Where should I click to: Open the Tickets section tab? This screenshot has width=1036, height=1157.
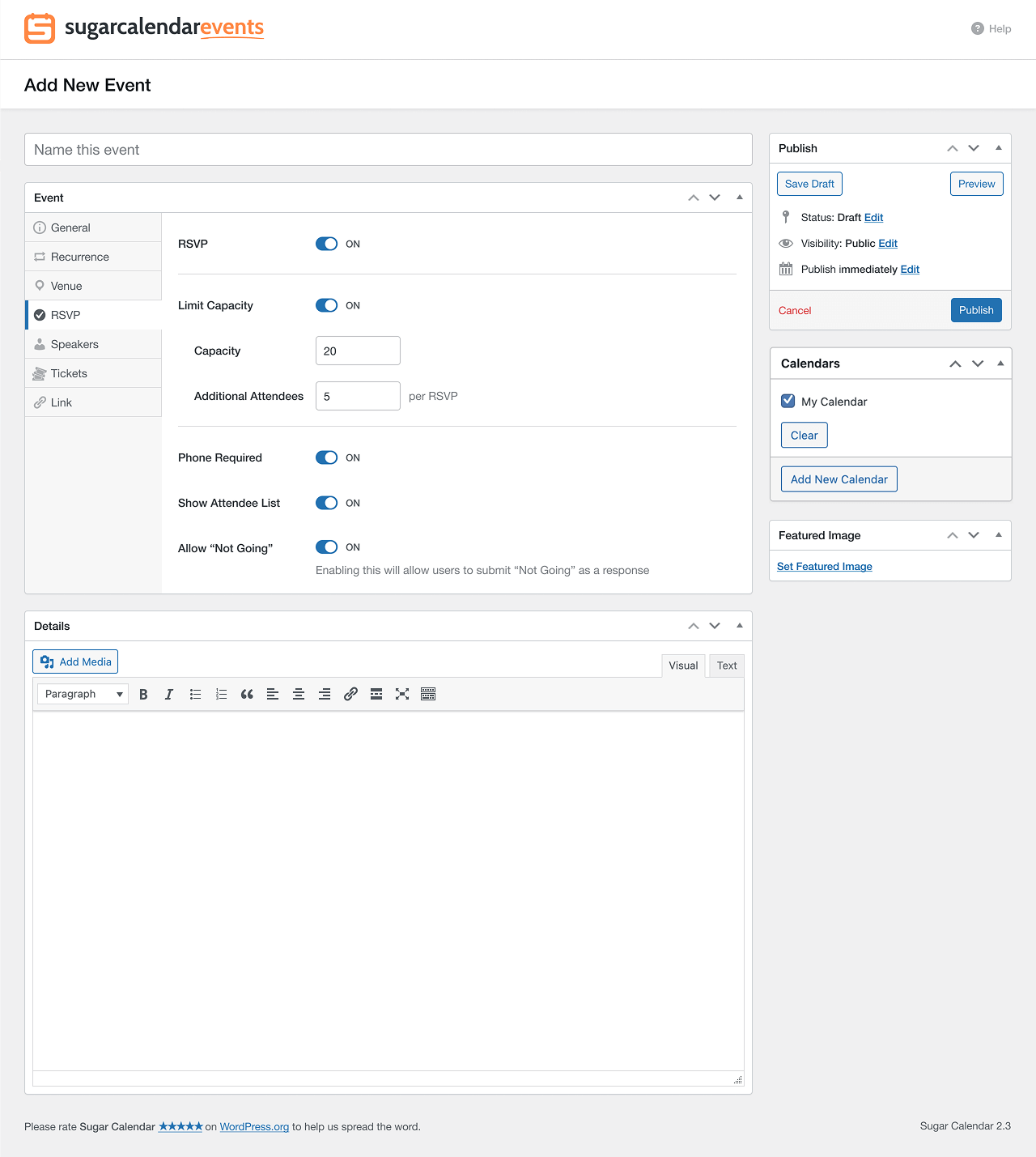(69, 373)
